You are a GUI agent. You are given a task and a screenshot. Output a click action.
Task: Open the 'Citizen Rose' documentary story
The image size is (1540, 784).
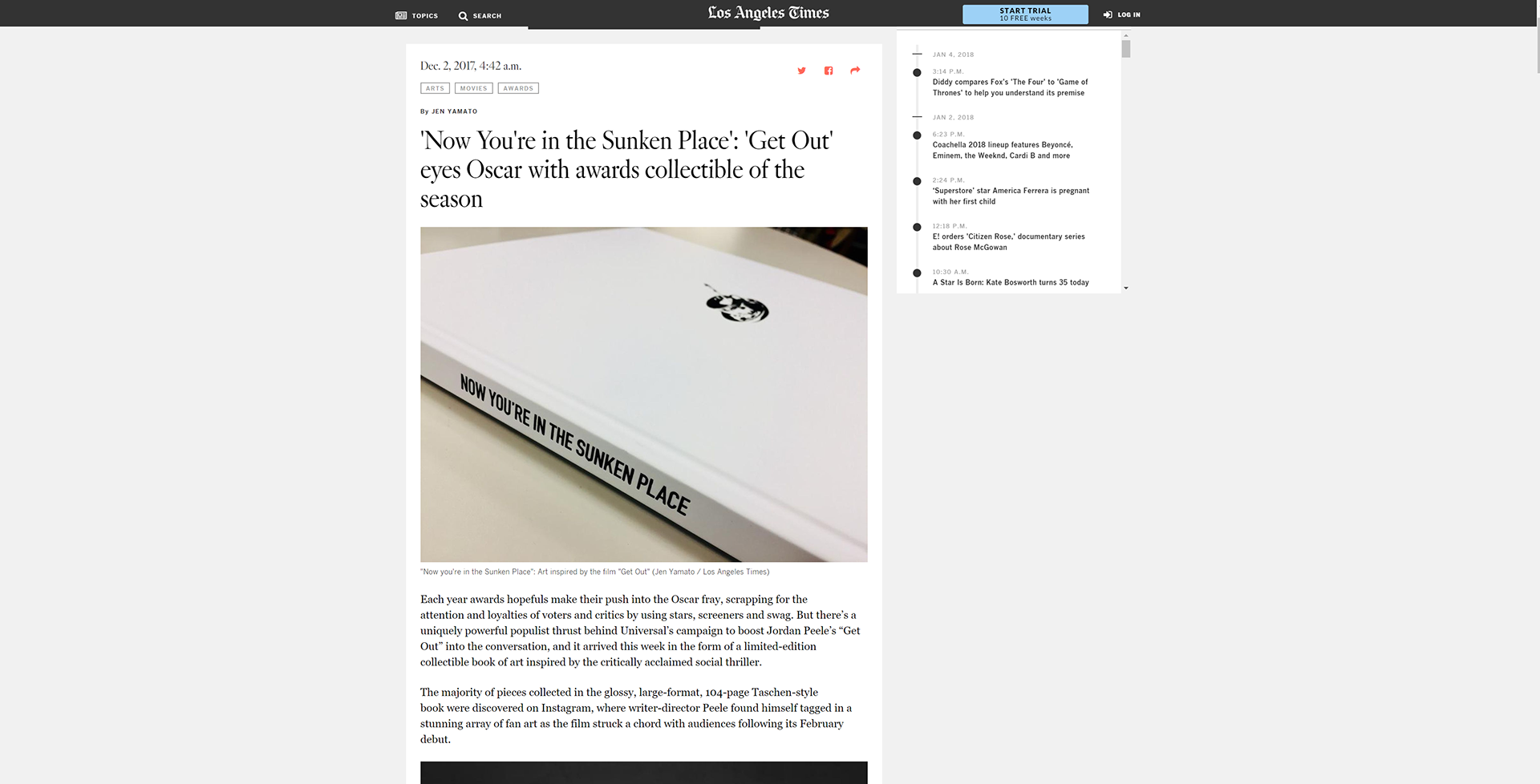coord(1008,241)
